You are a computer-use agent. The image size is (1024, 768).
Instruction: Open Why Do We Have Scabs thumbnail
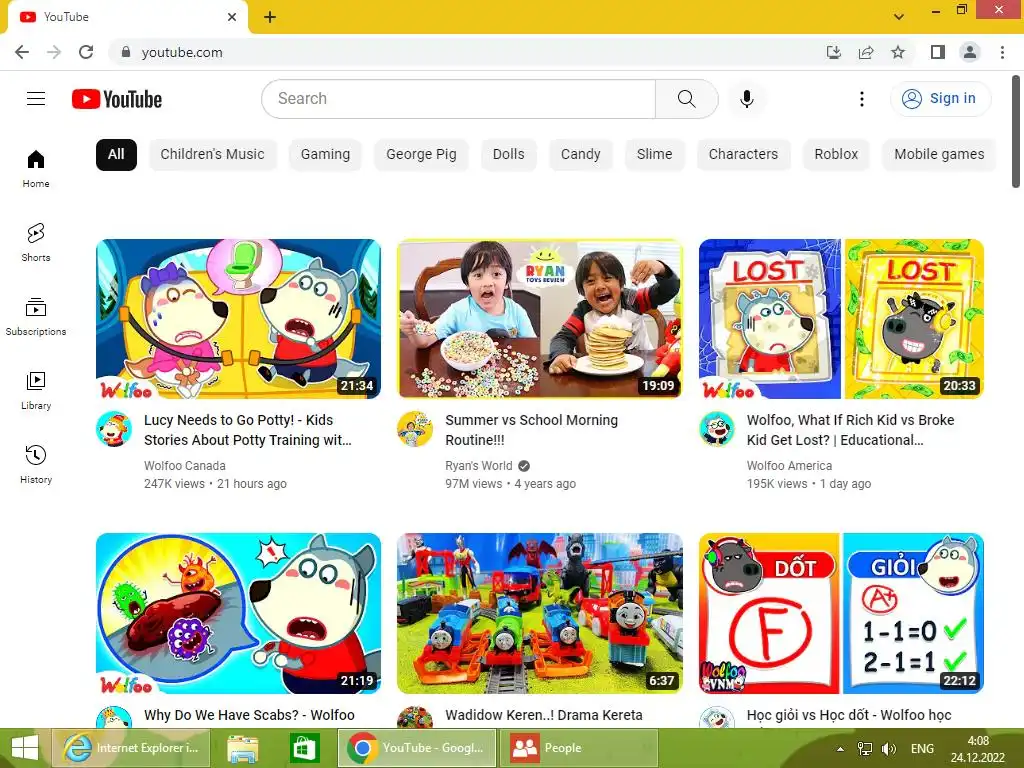[238, 613]
